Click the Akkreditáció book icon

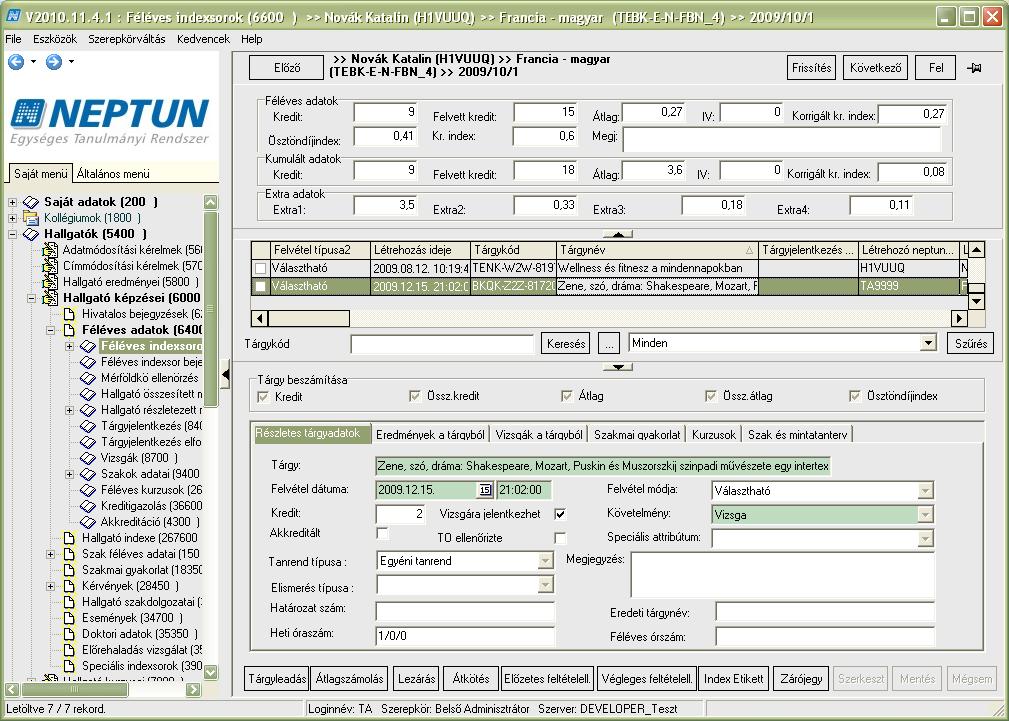pos(88,522)
